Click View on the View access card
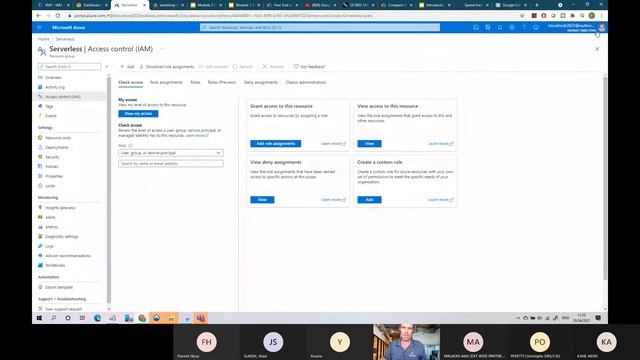Viewport: 640px width, 360px height. tap(369, 144)
